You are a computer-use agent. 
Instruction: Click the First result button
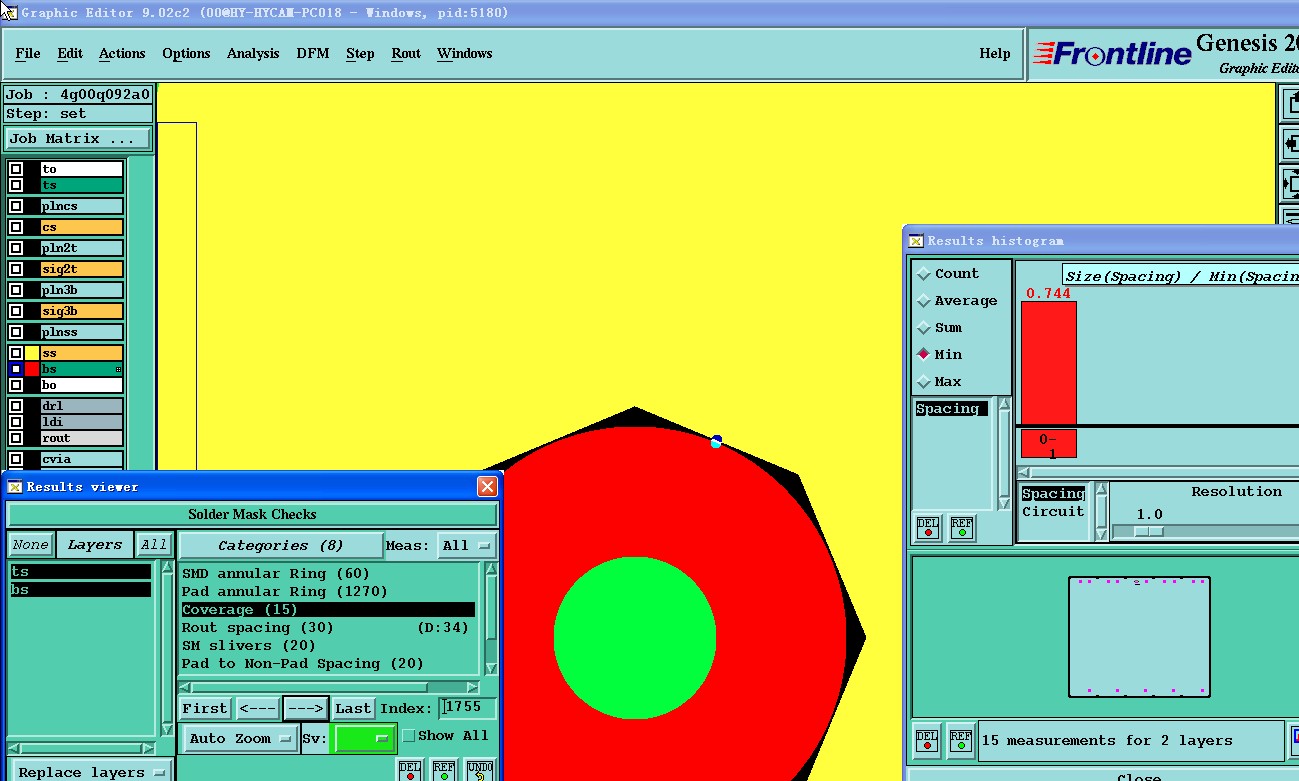coord(205,708)
